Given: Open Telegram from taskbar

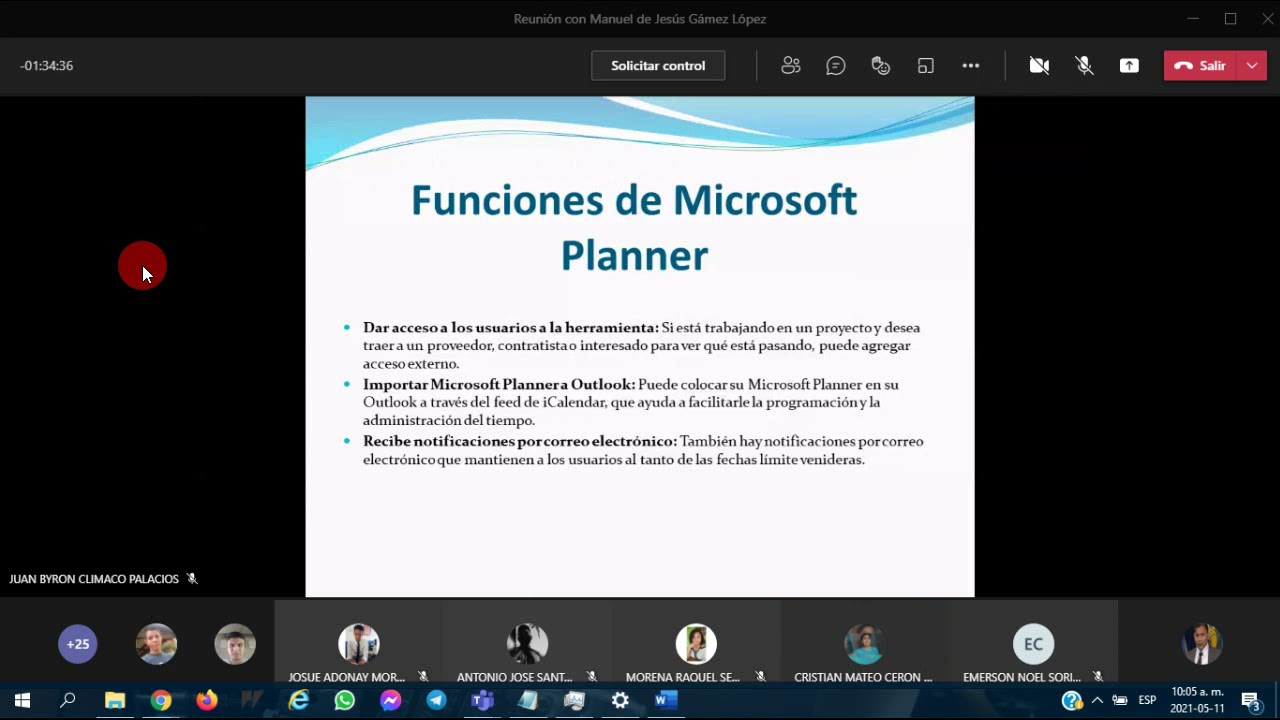Looking at the screenshot, I should click(x=437, y=701).
